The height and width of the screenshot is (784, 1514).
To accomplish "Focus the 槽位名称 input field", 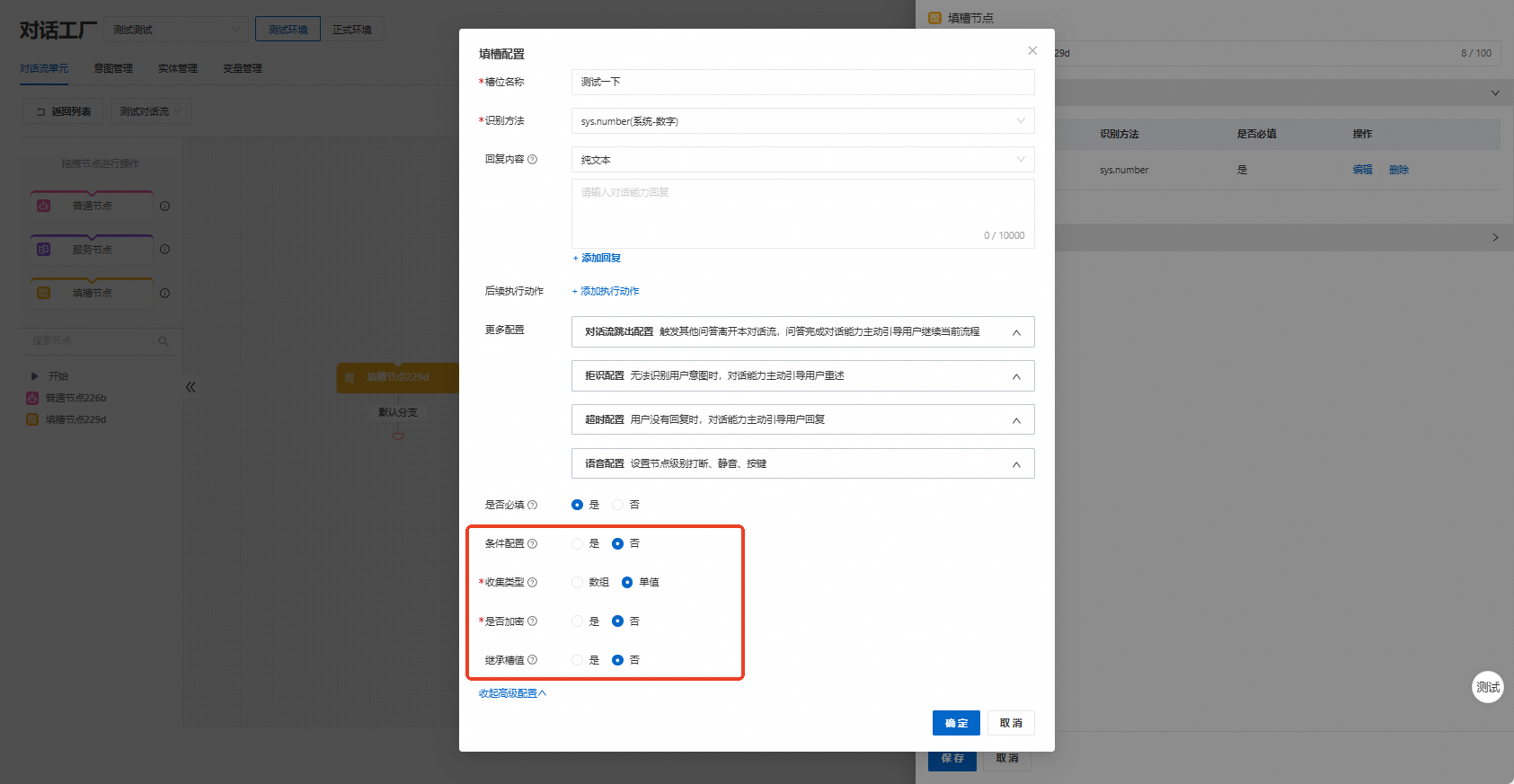I will [802, 82].
